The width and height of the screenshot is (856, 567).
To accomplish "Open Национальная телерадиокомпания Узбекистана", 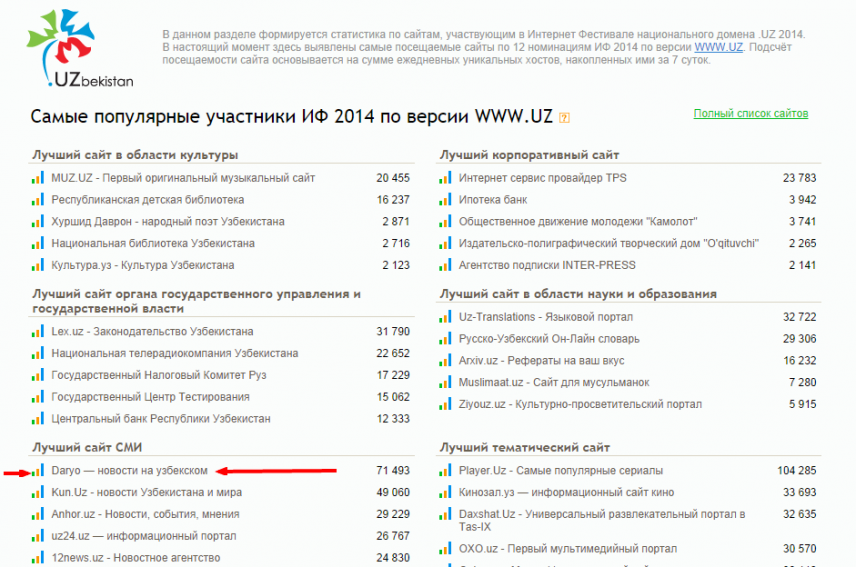I will [x=175, y=353].
